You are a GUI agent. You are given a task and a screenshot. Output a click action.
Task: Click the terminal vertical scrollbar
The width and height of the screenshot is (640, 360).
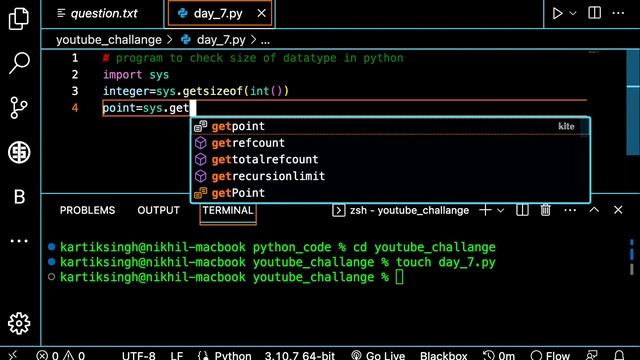coord(631,257)
